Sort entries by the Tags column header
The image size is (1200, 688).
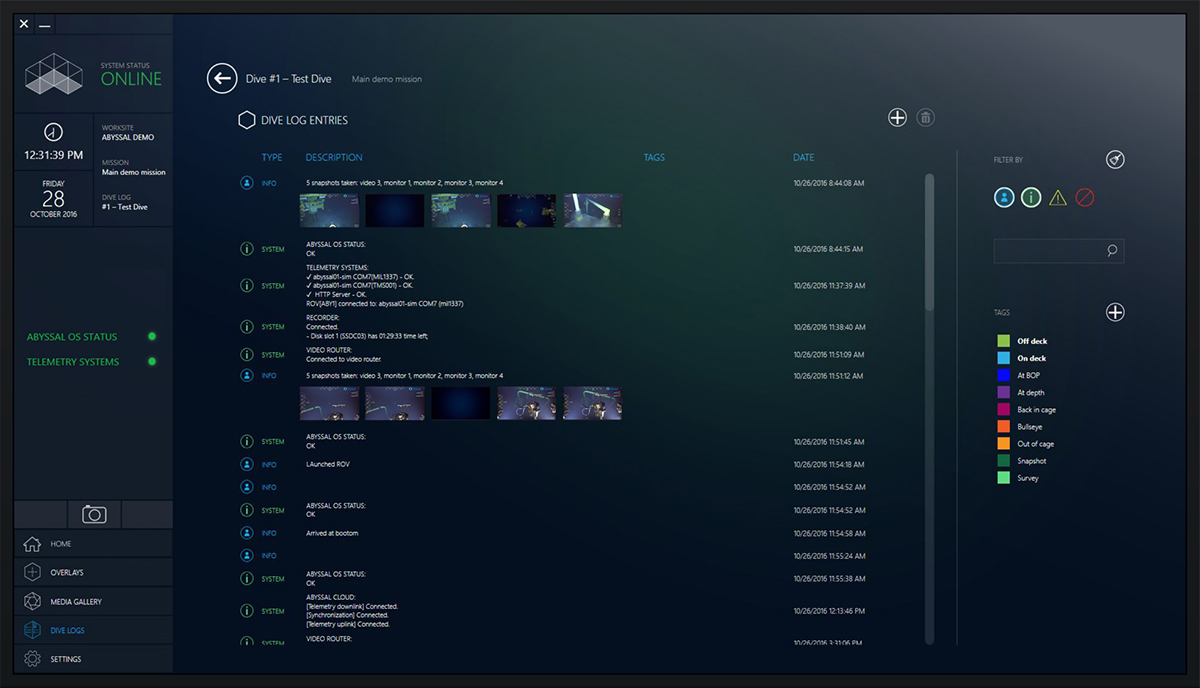click(x=654, y=158)
